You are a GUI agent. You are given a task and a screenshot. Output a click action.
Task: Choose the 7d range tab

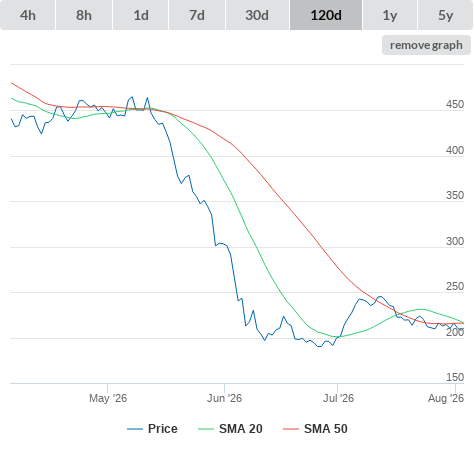tap(197, 15)
